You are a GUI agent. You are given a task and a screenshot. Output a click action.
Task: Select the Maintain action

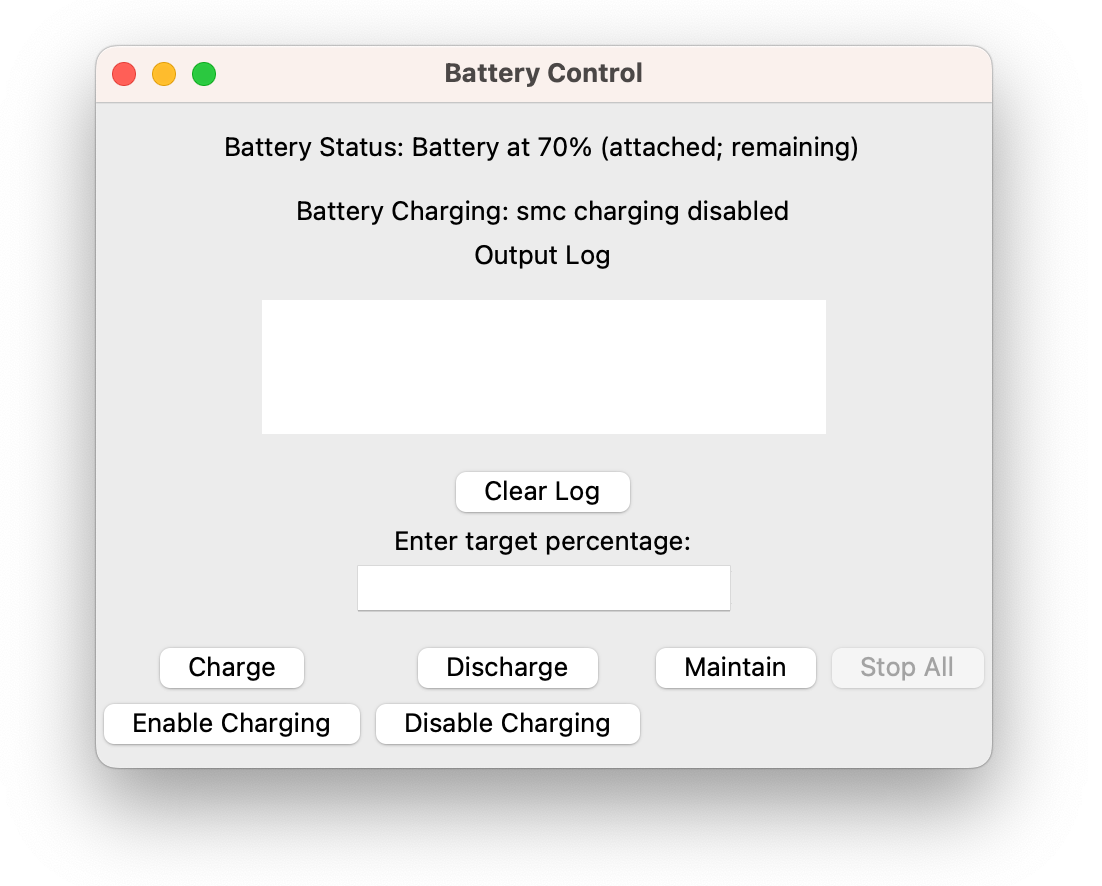tap(735, 668)
